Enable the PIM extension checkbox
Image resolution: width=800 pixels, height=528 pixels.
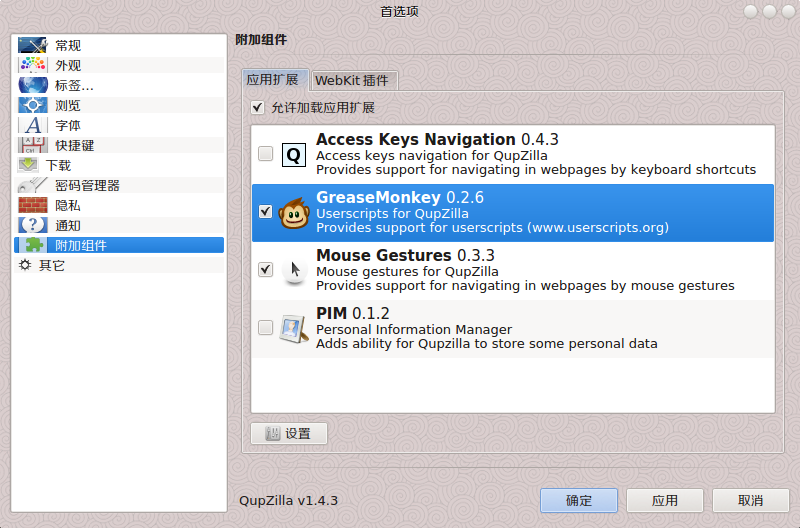(265, 328)
